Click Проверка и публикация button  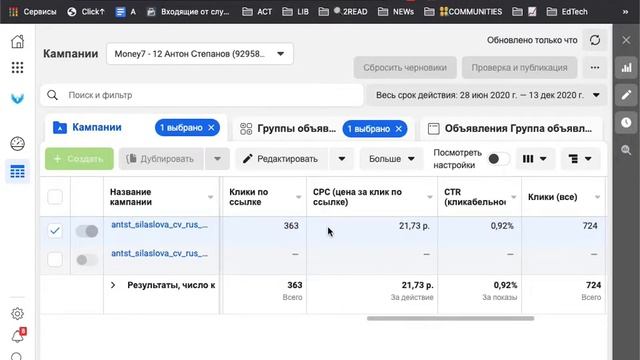pyautogui.click(x=519, y=68)
